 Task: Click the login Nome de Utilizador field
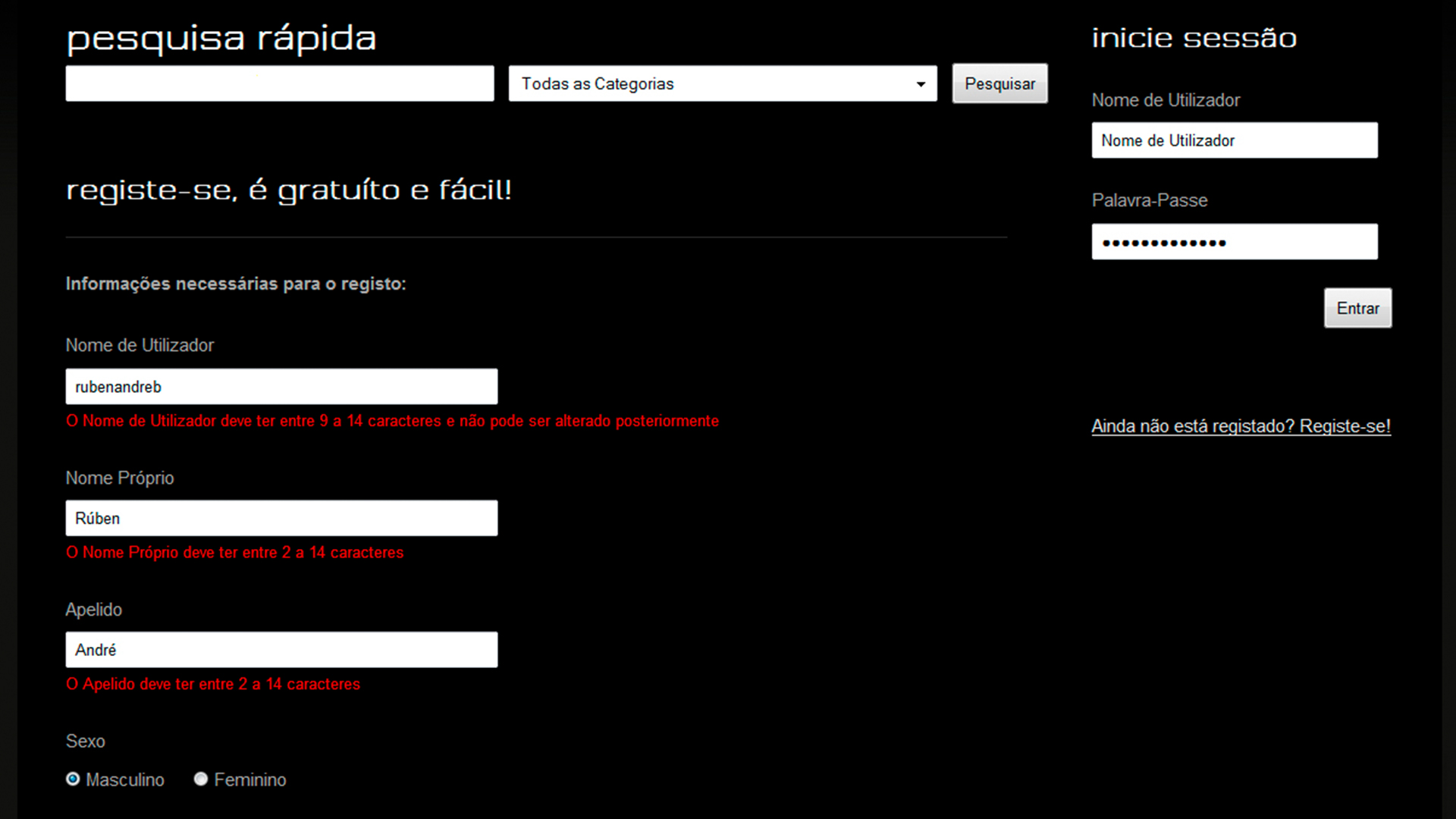pos(1234,140)
